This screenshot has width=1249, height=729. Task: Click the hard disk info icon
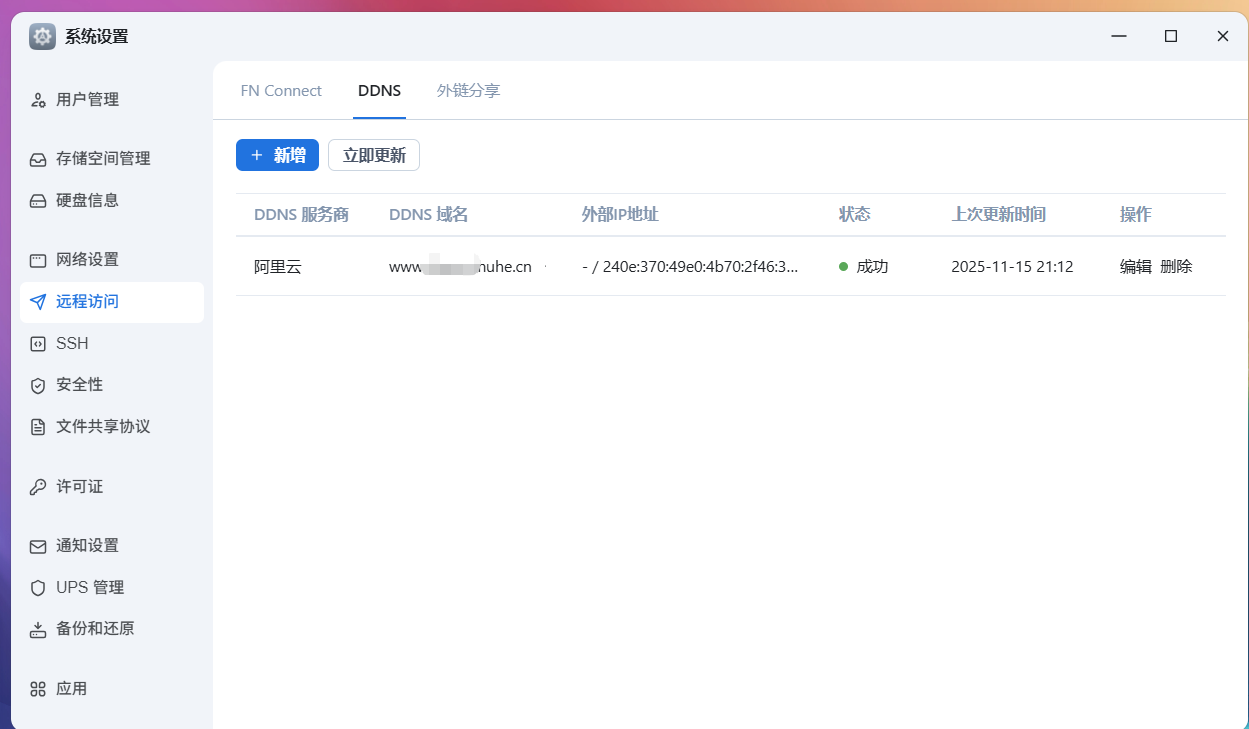click(38, 201)
